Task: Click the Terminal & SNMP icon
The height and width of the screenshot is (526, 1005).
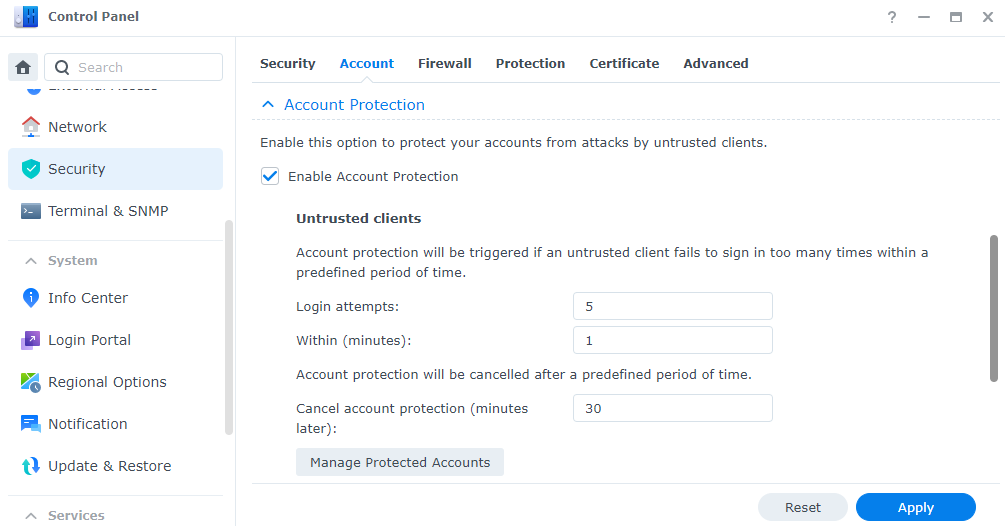Action: [30, 211]
